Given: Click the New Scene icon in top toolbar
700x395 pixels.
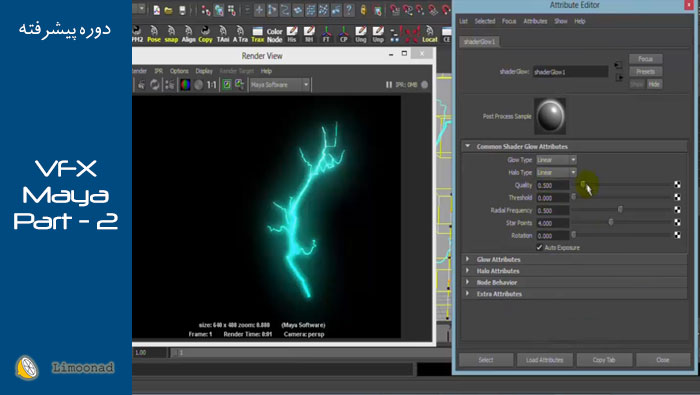Looking at the screenshot, I should coord(157,10).
